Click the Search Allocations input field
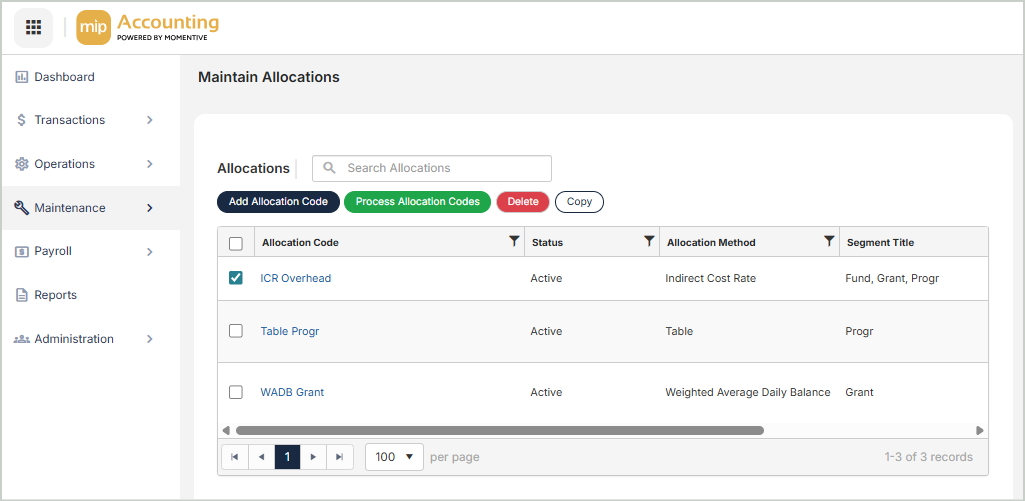 point(440,168)
